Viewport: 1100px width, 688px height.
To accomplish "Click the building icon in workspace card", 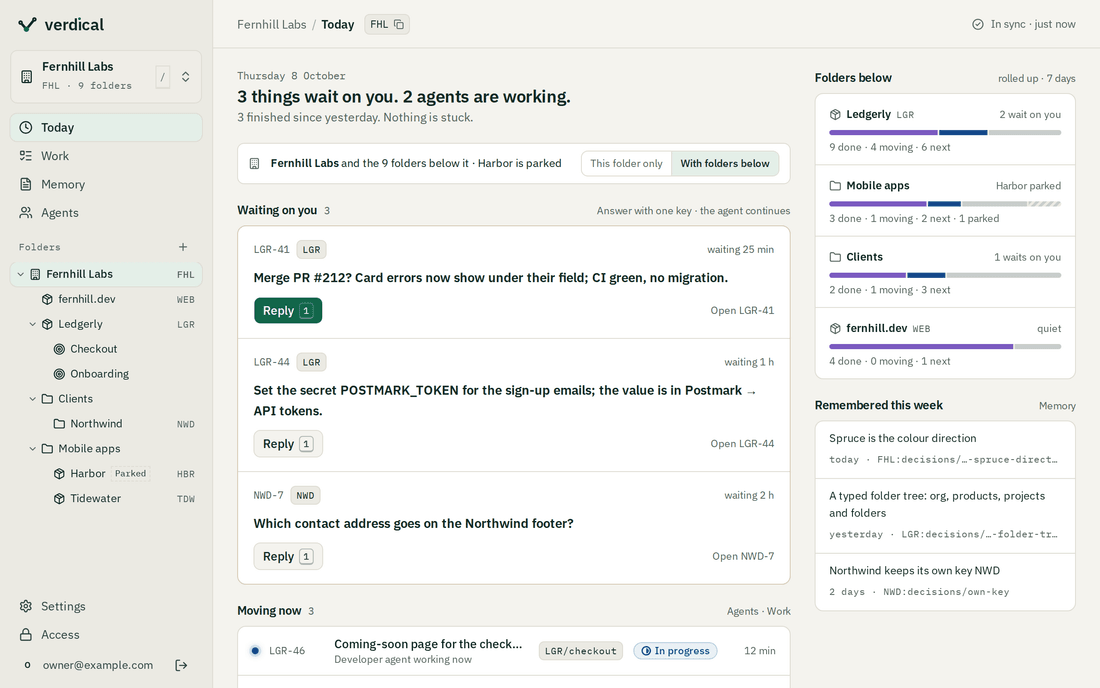I will click(x=27, y=76).
